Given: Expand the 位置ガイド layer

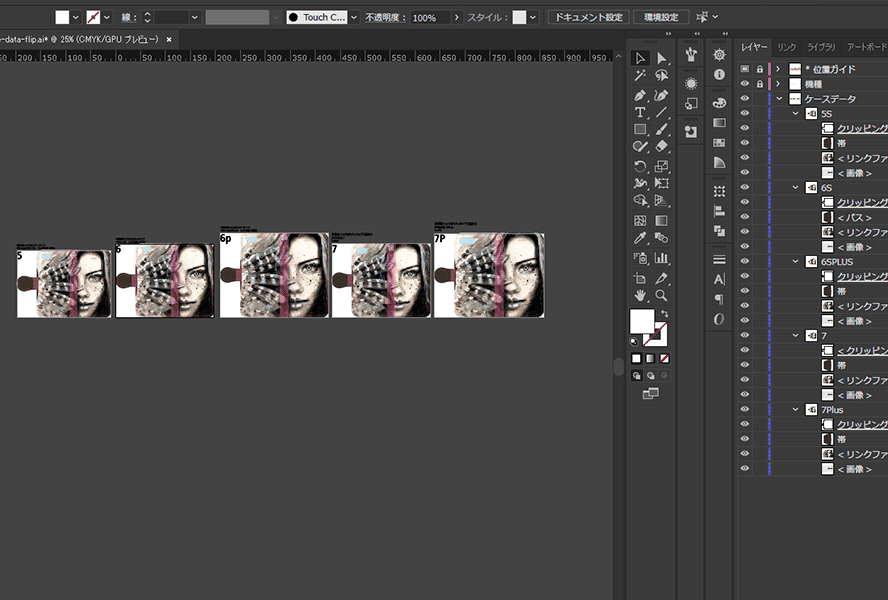Looking at the screenshot, I should (x=778, y=69).
